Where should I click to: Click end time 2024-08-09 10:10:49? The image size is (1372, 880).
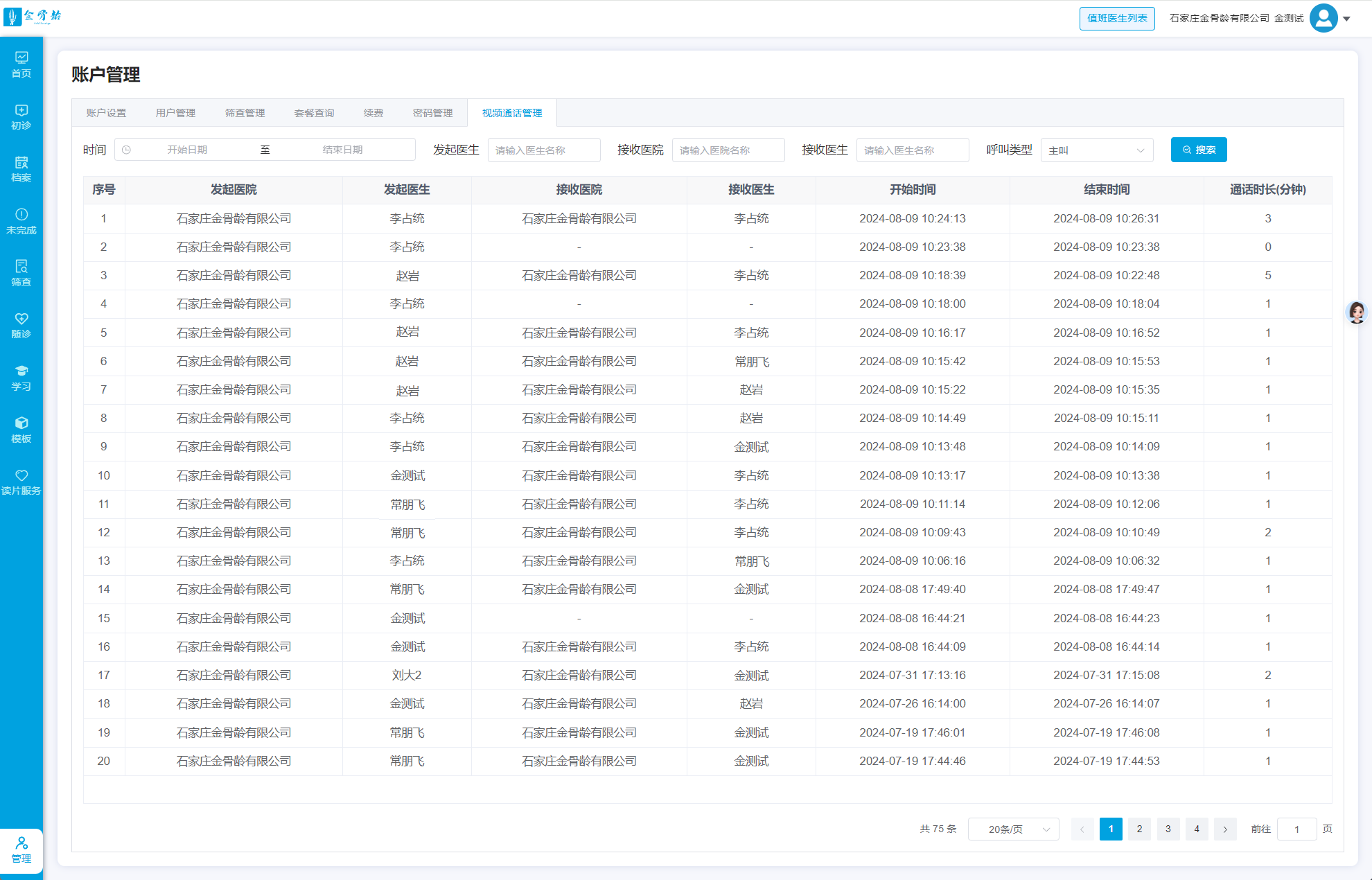pyautogui.click(x=1107, y=533)
